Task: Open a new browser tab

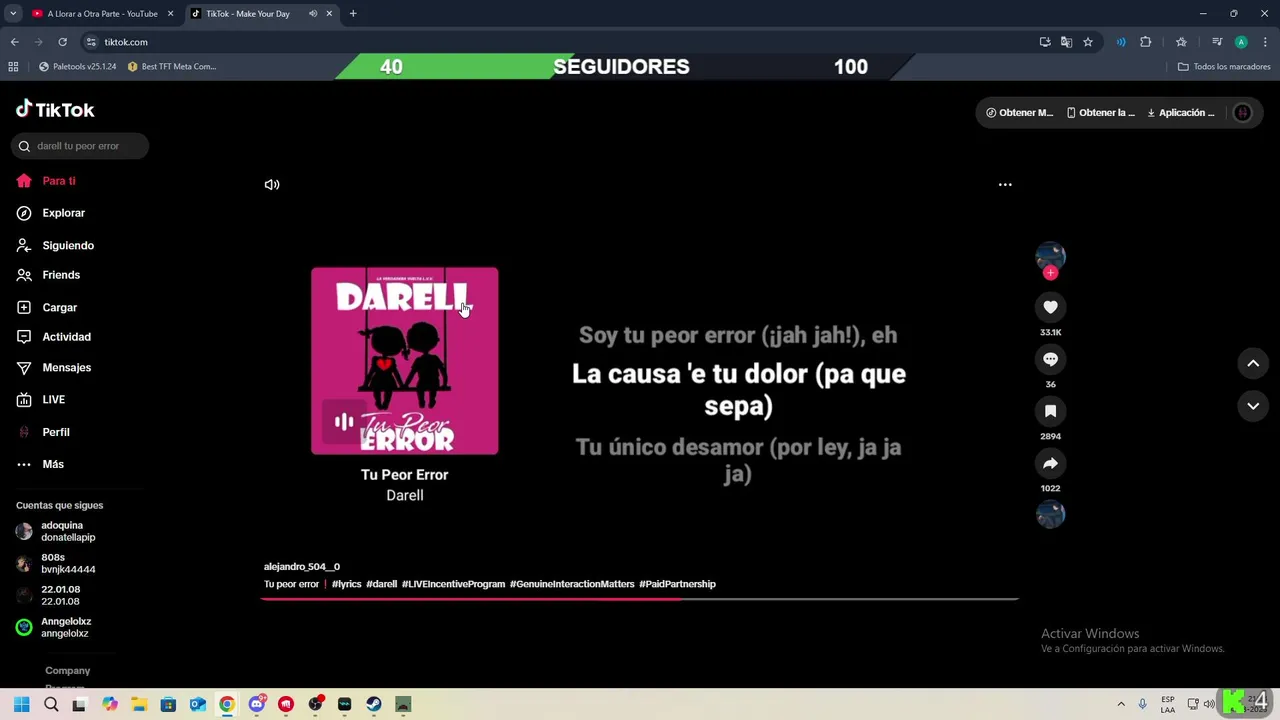Action: 353,14
